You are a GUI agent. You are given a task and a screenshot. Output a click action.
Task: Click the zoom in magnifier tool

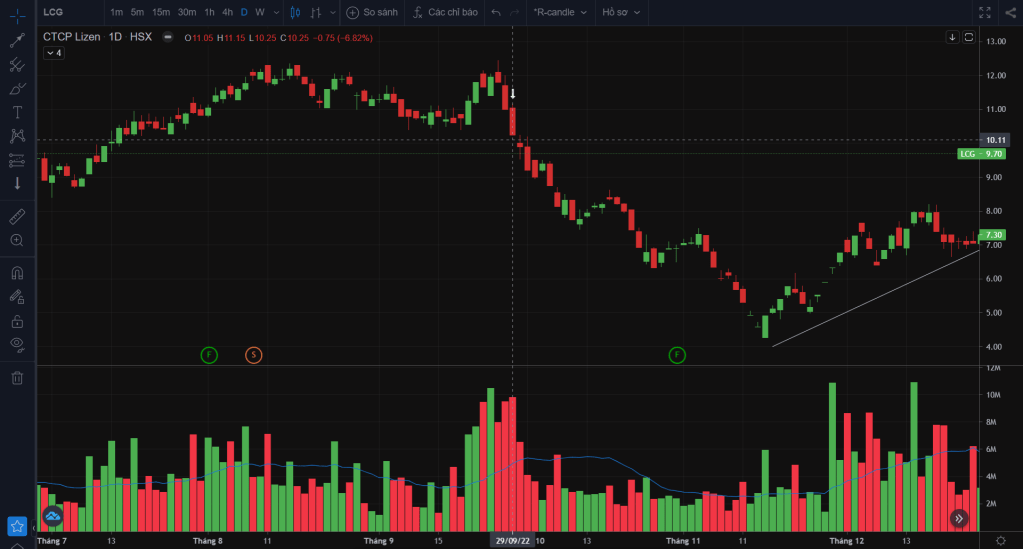pos(17,240)
